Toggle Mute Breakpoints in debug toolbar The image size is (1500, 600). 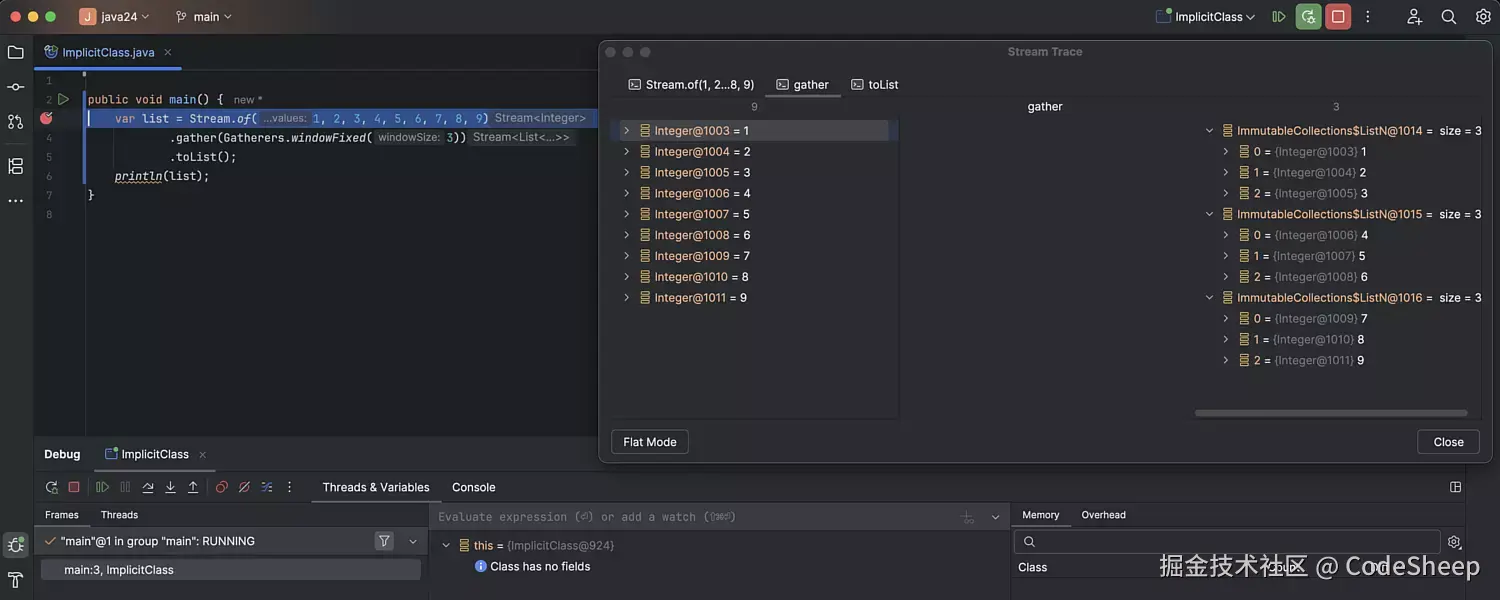click(x=244, y=487)
